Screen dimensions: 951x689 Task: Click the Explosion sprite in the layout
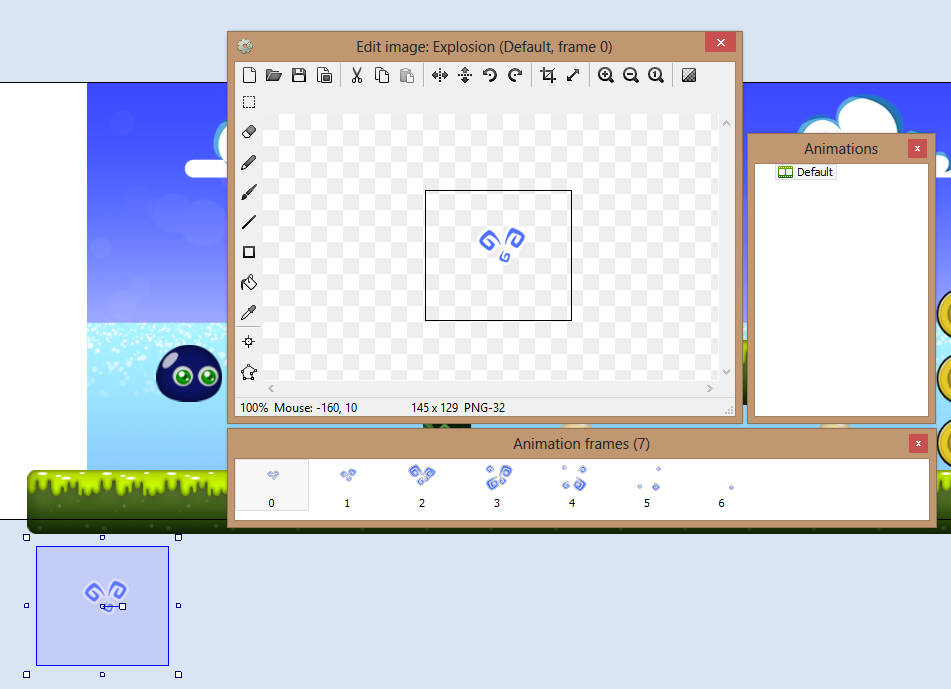pyautogui.click(x=102, y=606)
